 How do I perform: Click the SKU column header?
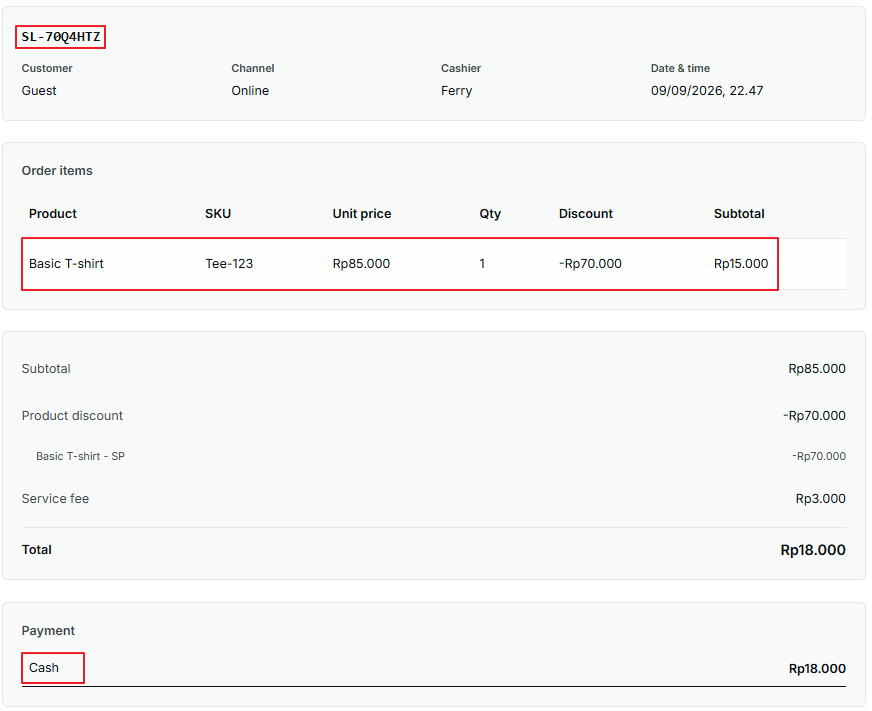(218, 214)
